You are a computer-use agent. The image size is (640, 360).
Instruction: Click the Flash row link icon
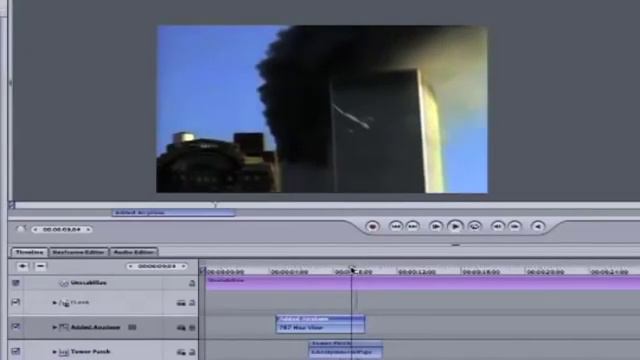pos(181,303)
